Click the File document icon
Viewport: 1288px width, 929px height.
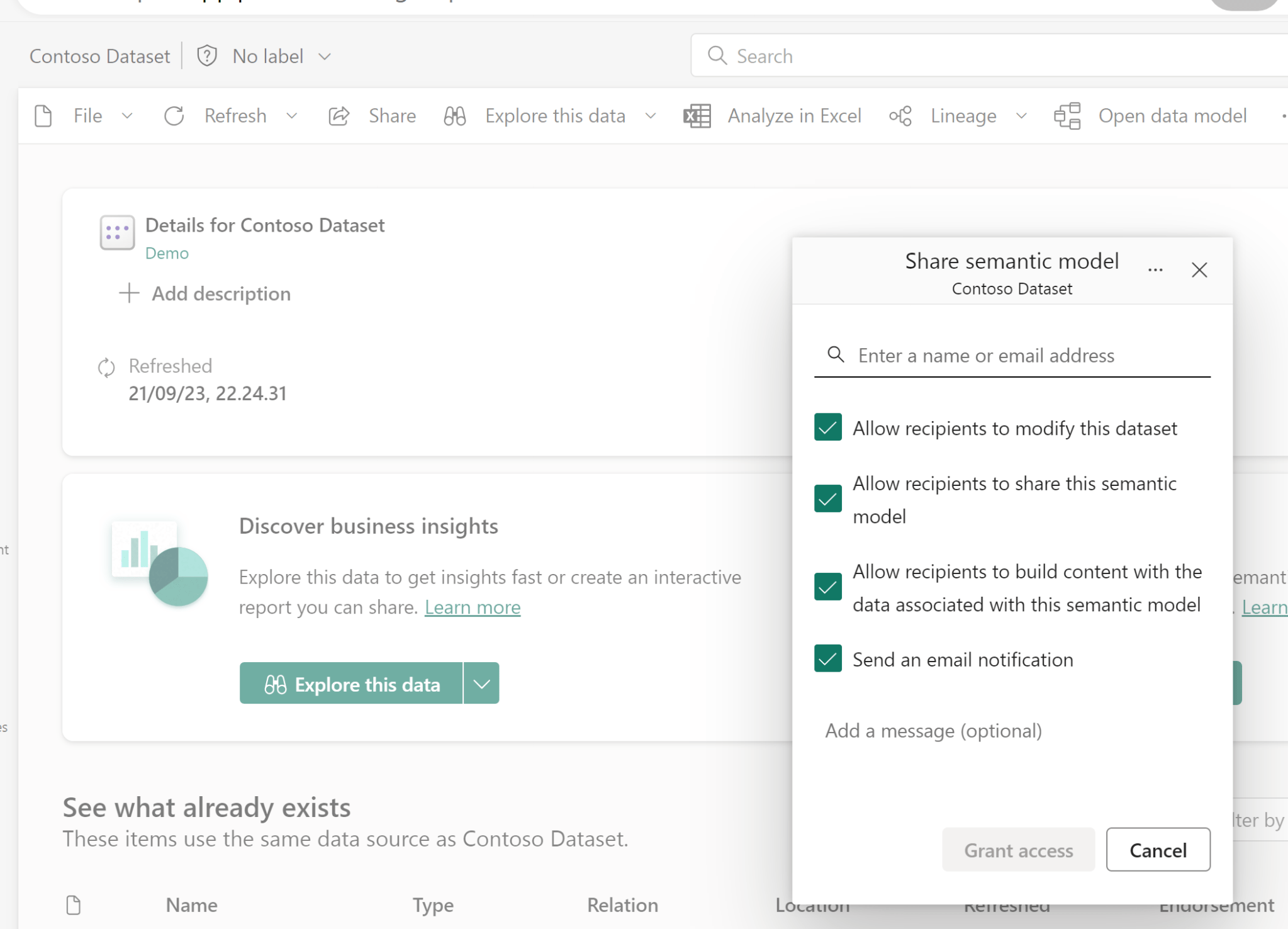(43, 116)
